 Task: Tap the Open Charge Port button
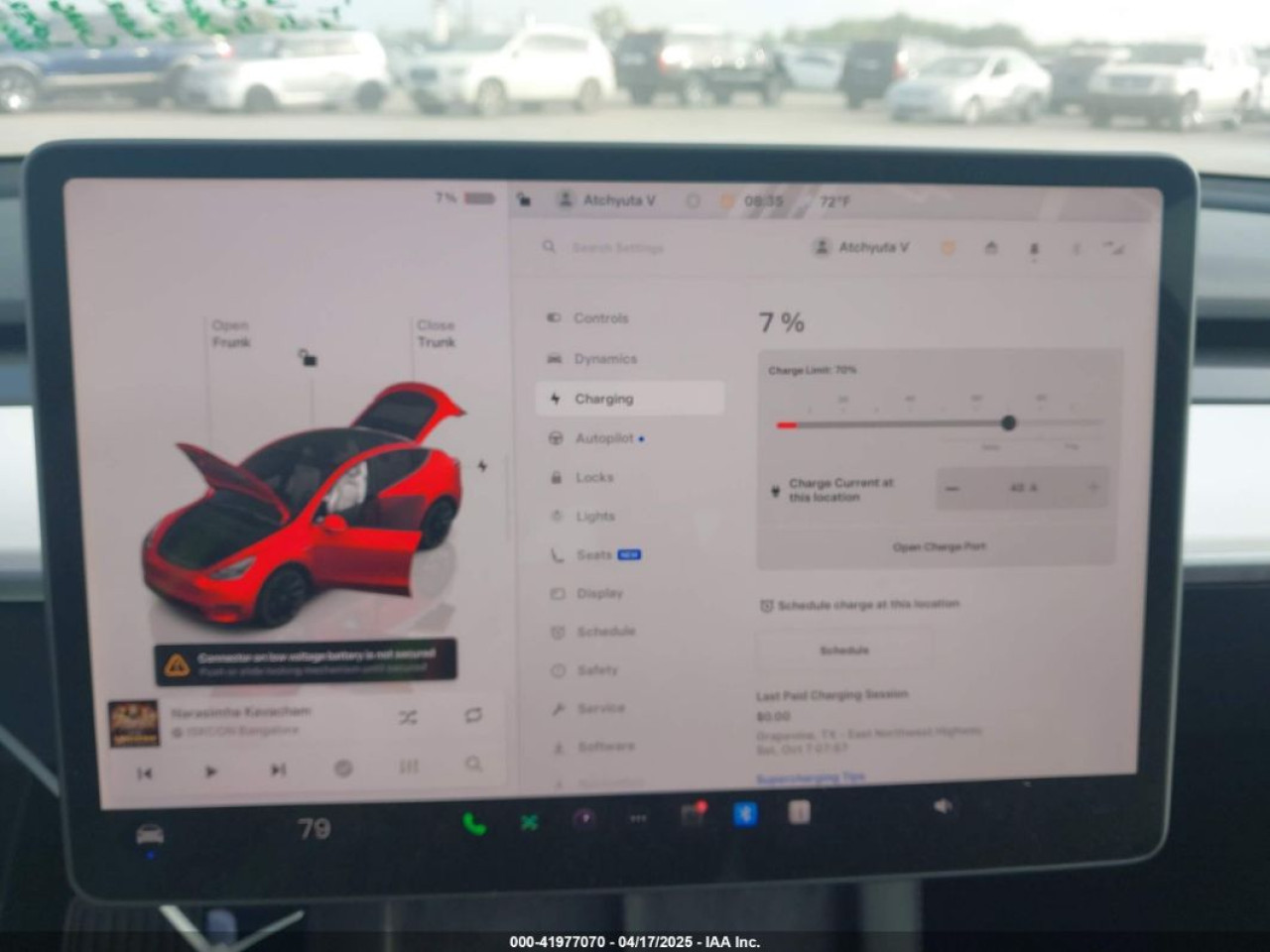[x=939, y=546]
